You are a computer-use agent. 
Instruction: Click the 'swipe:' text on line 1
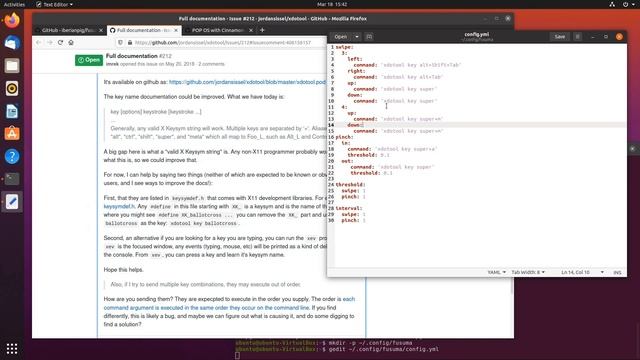point(344,47)
